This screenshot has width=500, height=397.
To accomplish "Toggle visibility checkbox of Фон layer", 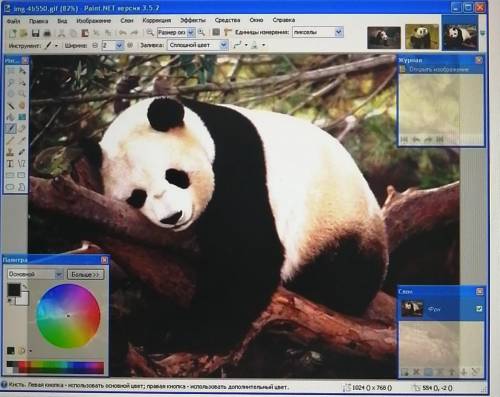I will point(479,309).
